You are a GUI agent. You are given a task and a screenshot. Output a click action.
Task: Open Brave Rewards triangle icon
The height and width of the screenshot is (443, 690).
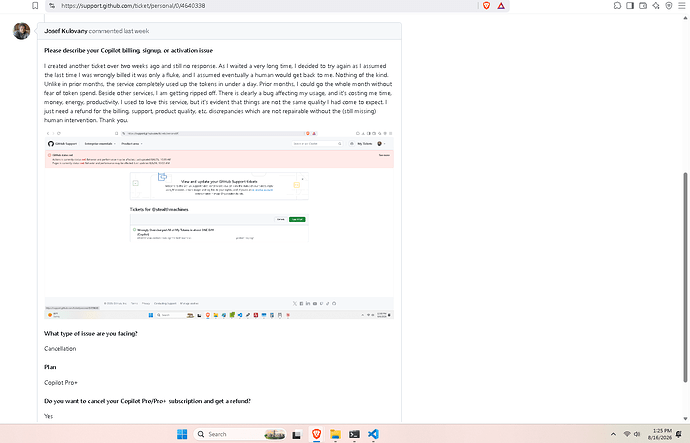(x=501, y=6)
